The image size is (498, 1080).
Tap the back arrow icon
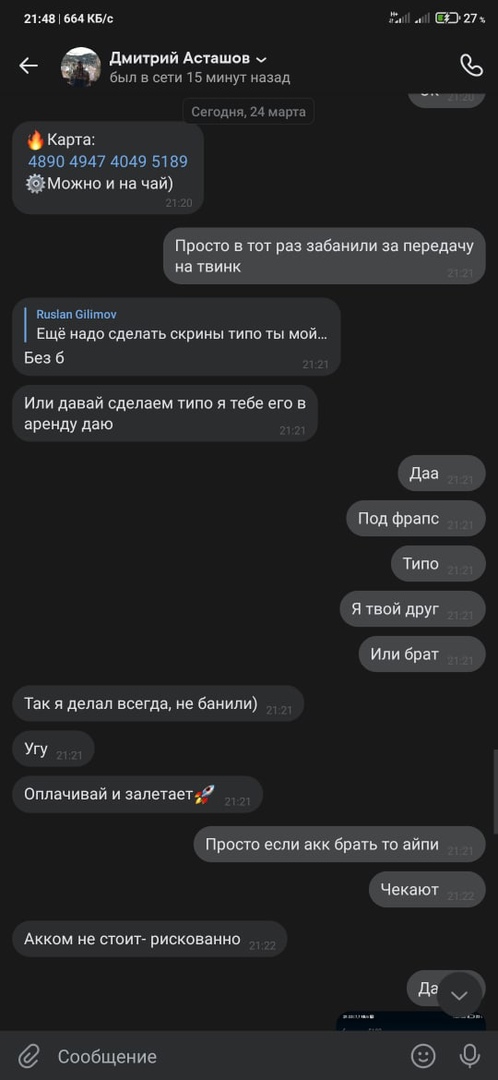point(28,66)
